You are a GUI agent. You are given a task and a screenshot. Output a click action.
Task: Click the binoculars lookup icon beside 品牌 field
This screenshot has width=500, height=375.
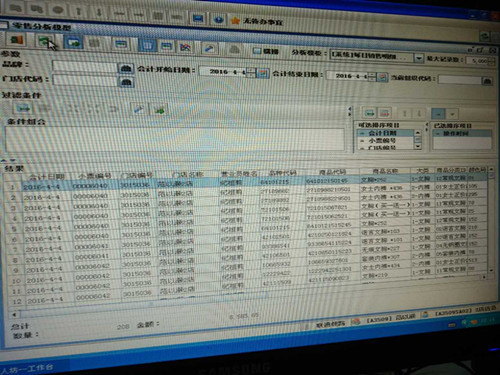(126, 69)
